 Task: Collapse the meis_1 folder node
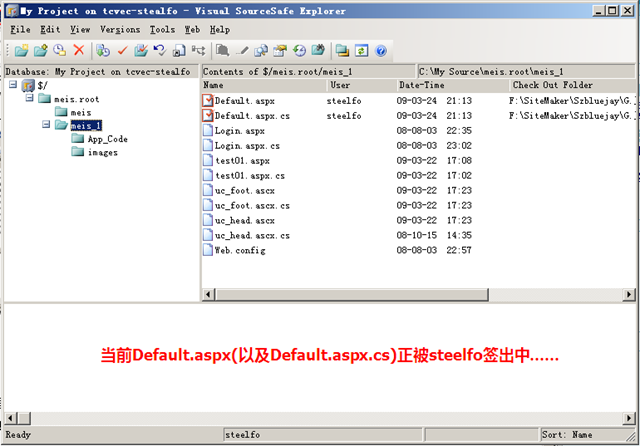pos(46,126)
